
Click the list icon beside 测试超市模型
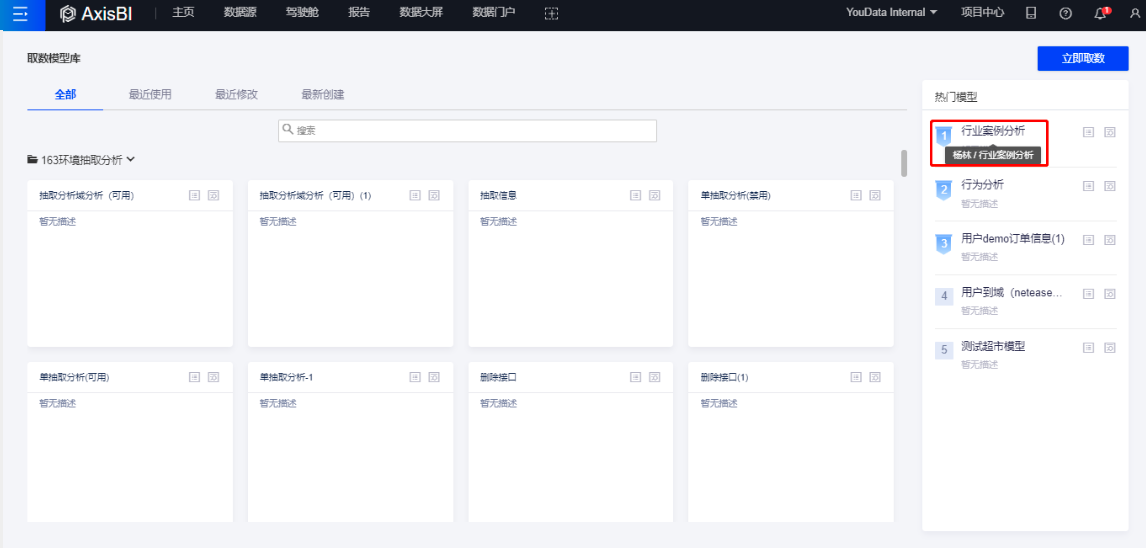click(x=1088, y=348)
